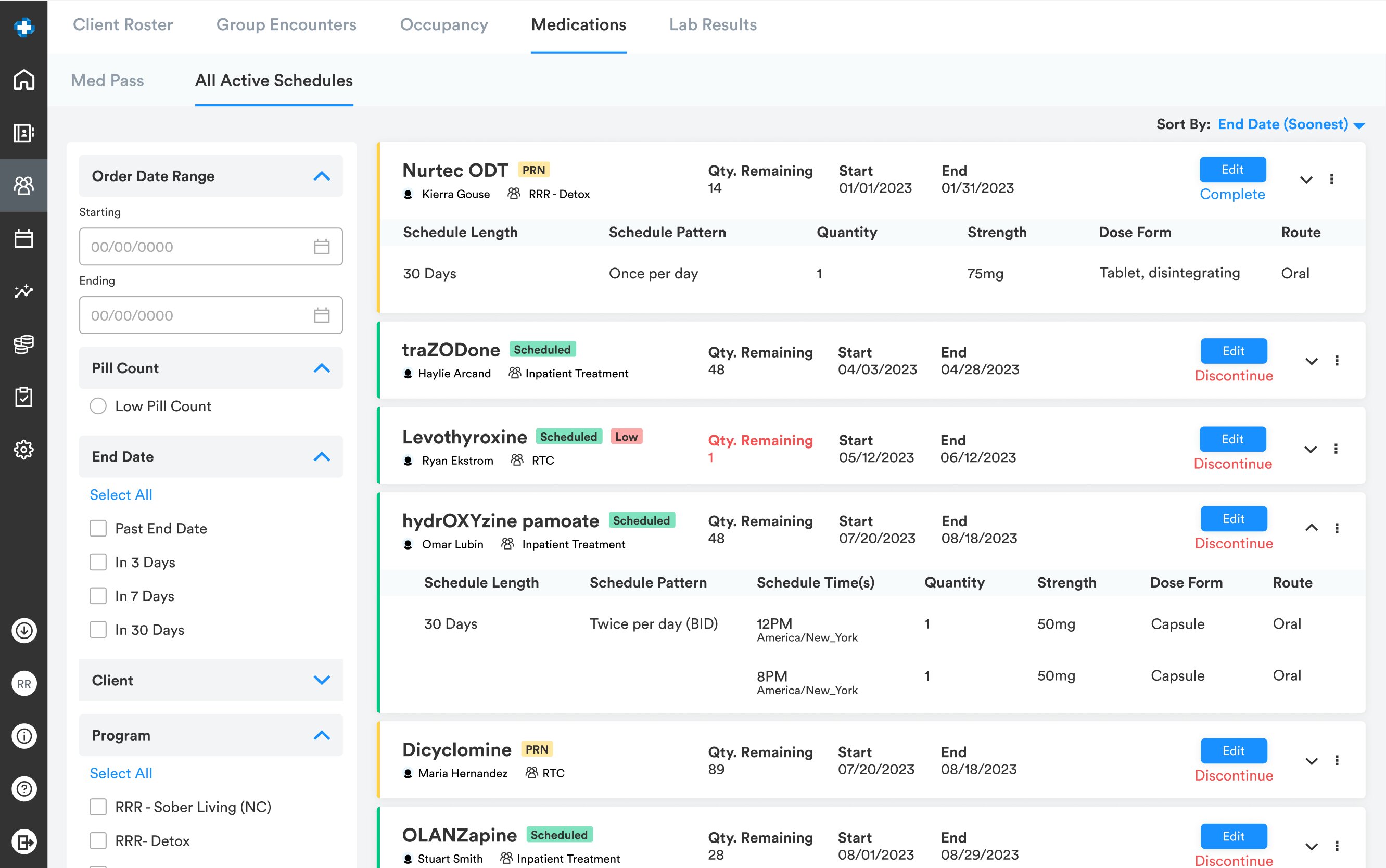
Task: Select the Low Pill Count radio button
Action: [x=98, y=406]
